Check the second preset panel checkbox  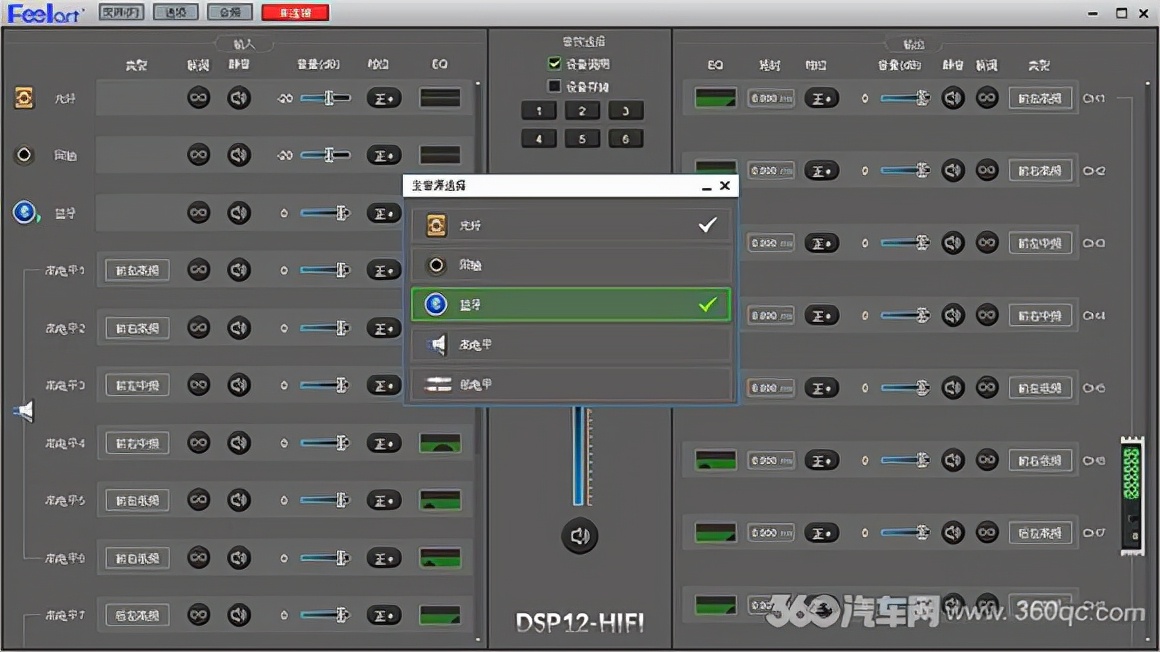553,84
